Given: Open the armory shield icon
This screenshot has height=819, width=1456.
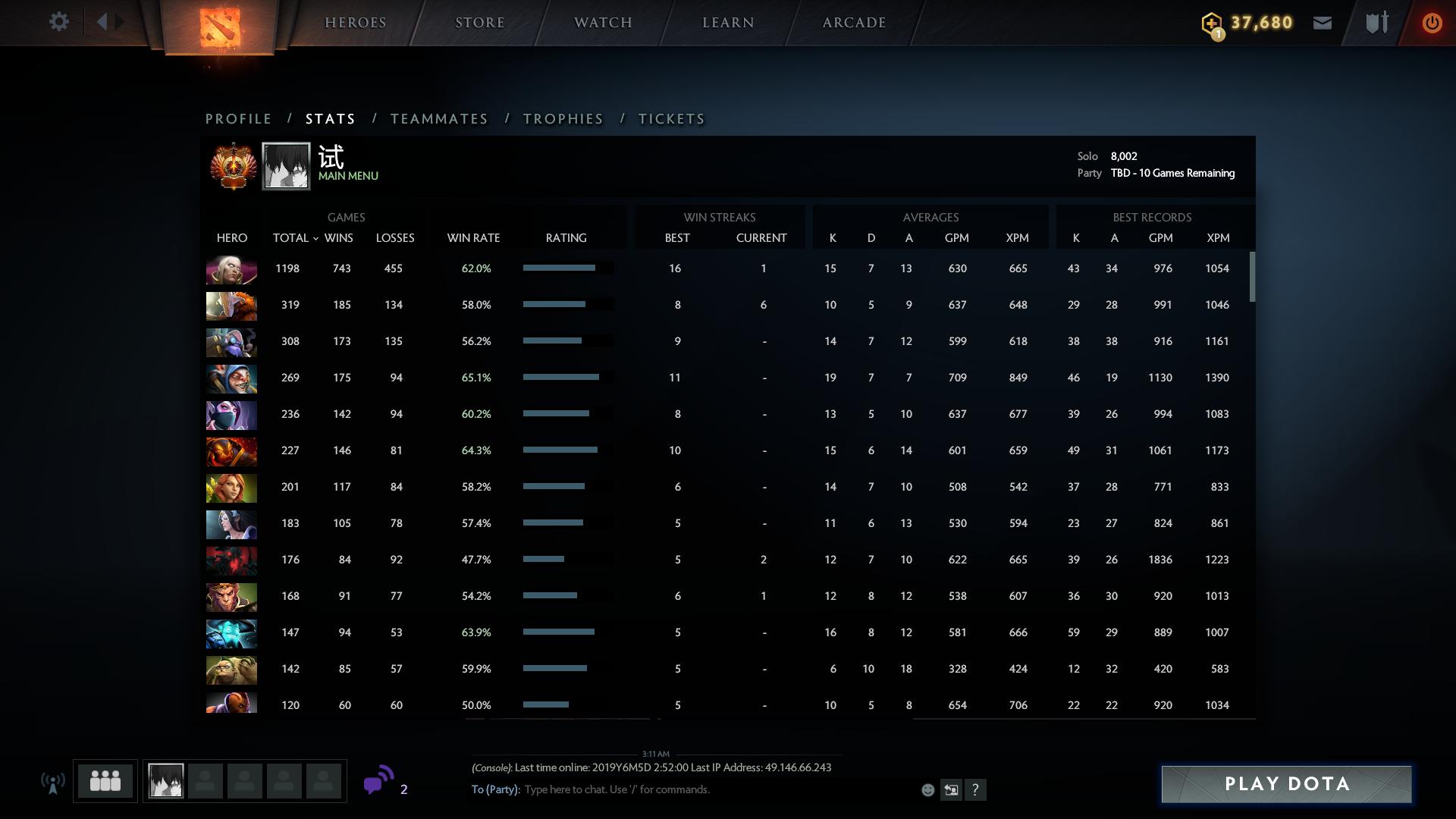Looking at the screenshot, I should pos(1377,23).
